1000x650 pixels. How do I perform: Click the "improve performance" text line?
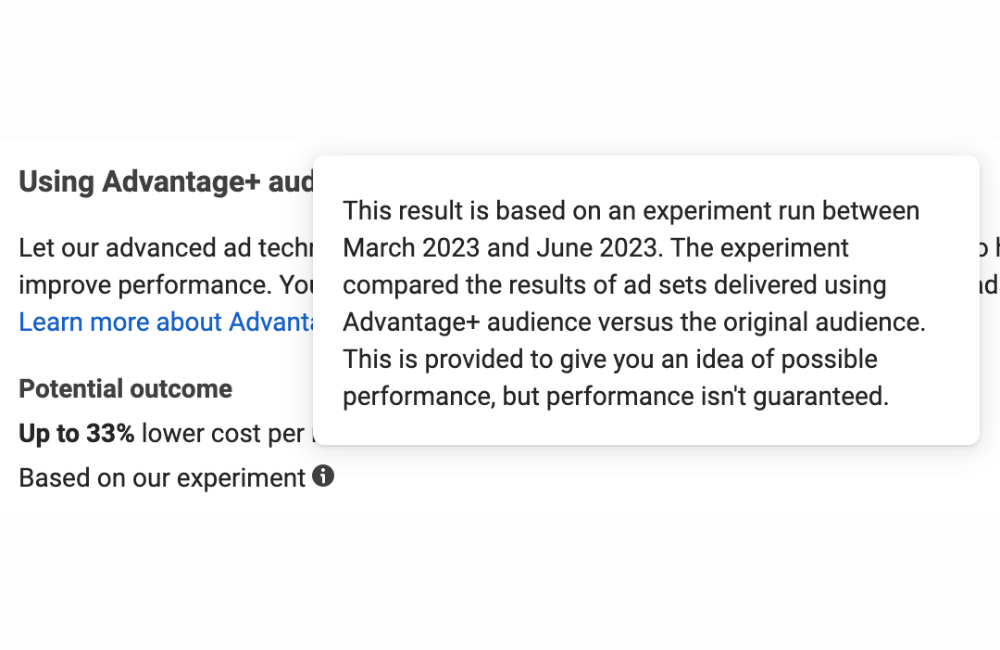142,285
